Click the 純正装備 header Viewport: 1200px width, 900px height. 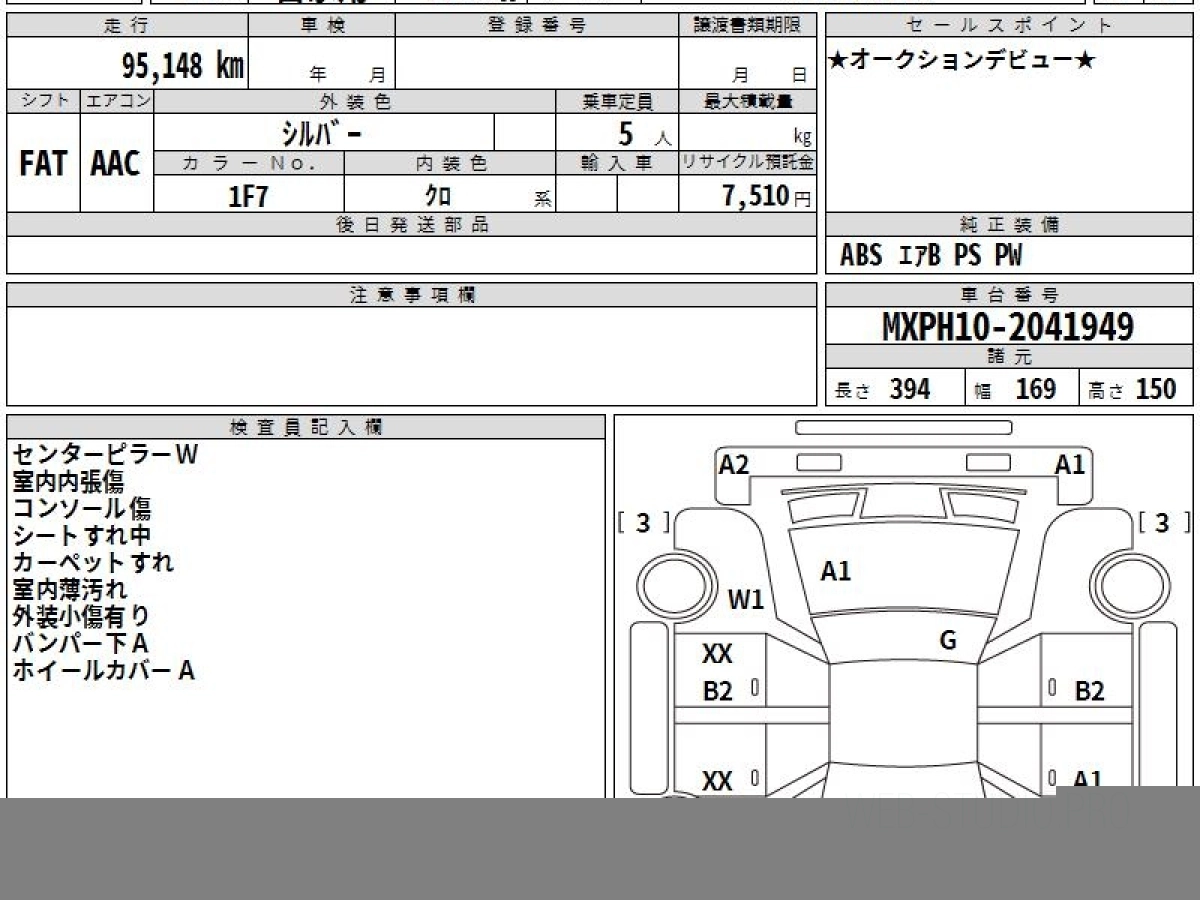pos(1010,225)
